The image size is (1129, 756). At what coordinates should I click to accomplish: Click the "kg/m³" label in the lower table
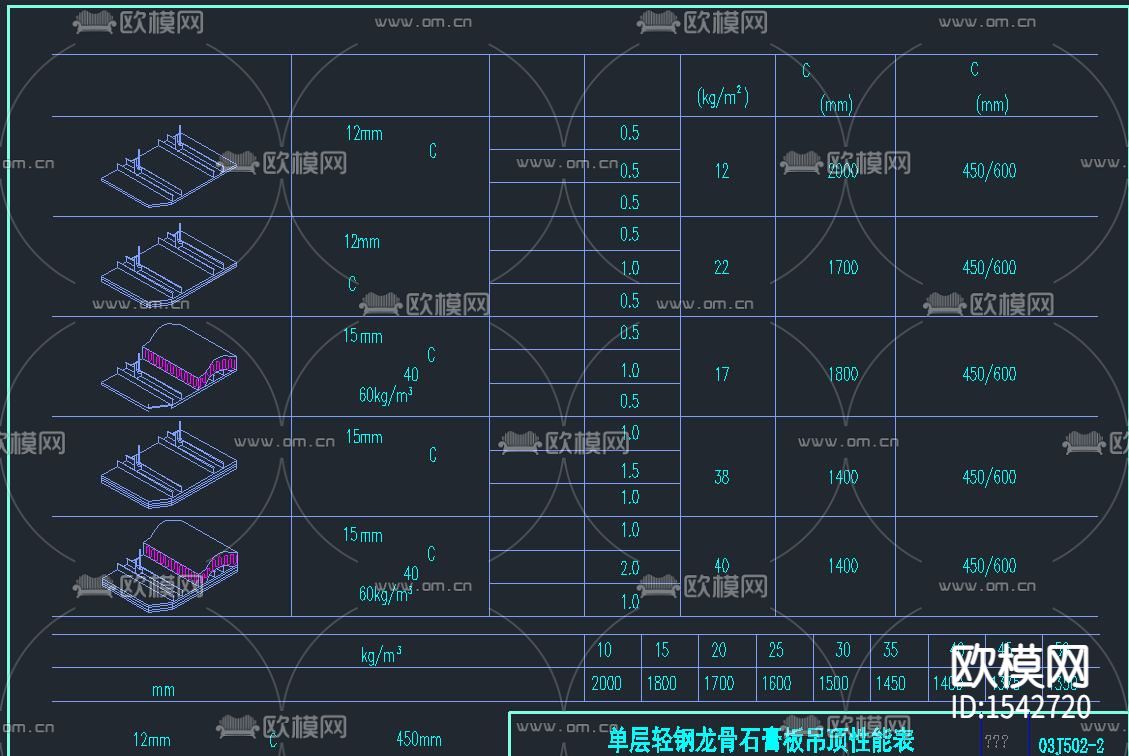381,655
